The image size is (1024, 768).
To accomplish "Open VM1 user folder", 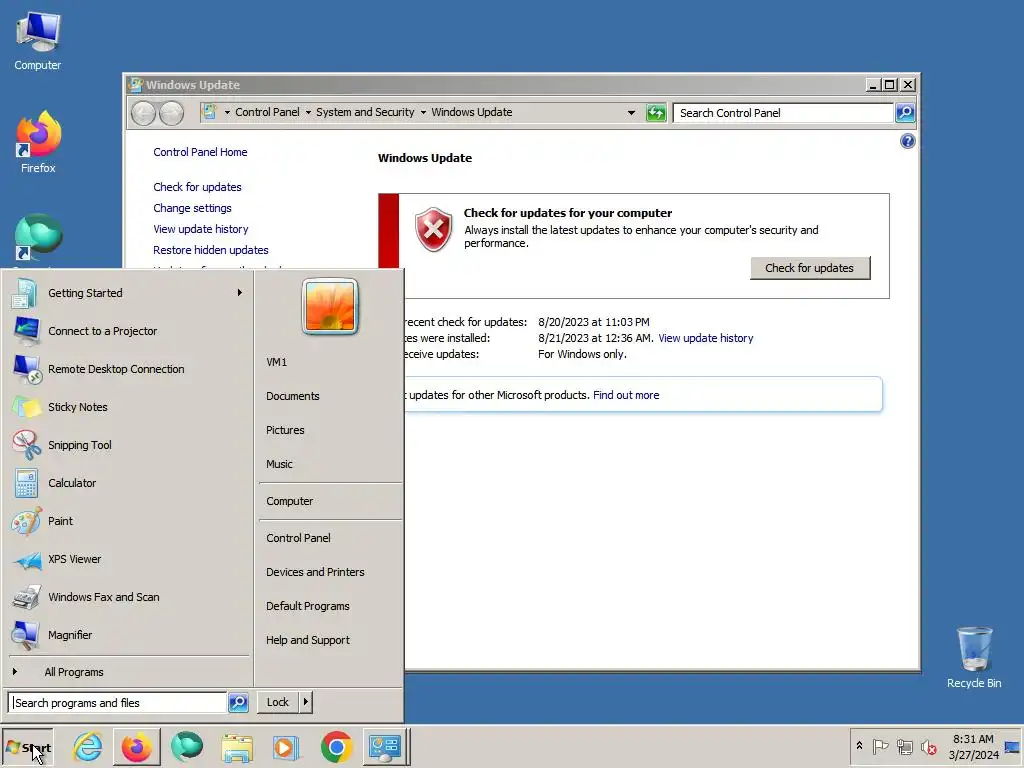I will click(x=276, y=362).
